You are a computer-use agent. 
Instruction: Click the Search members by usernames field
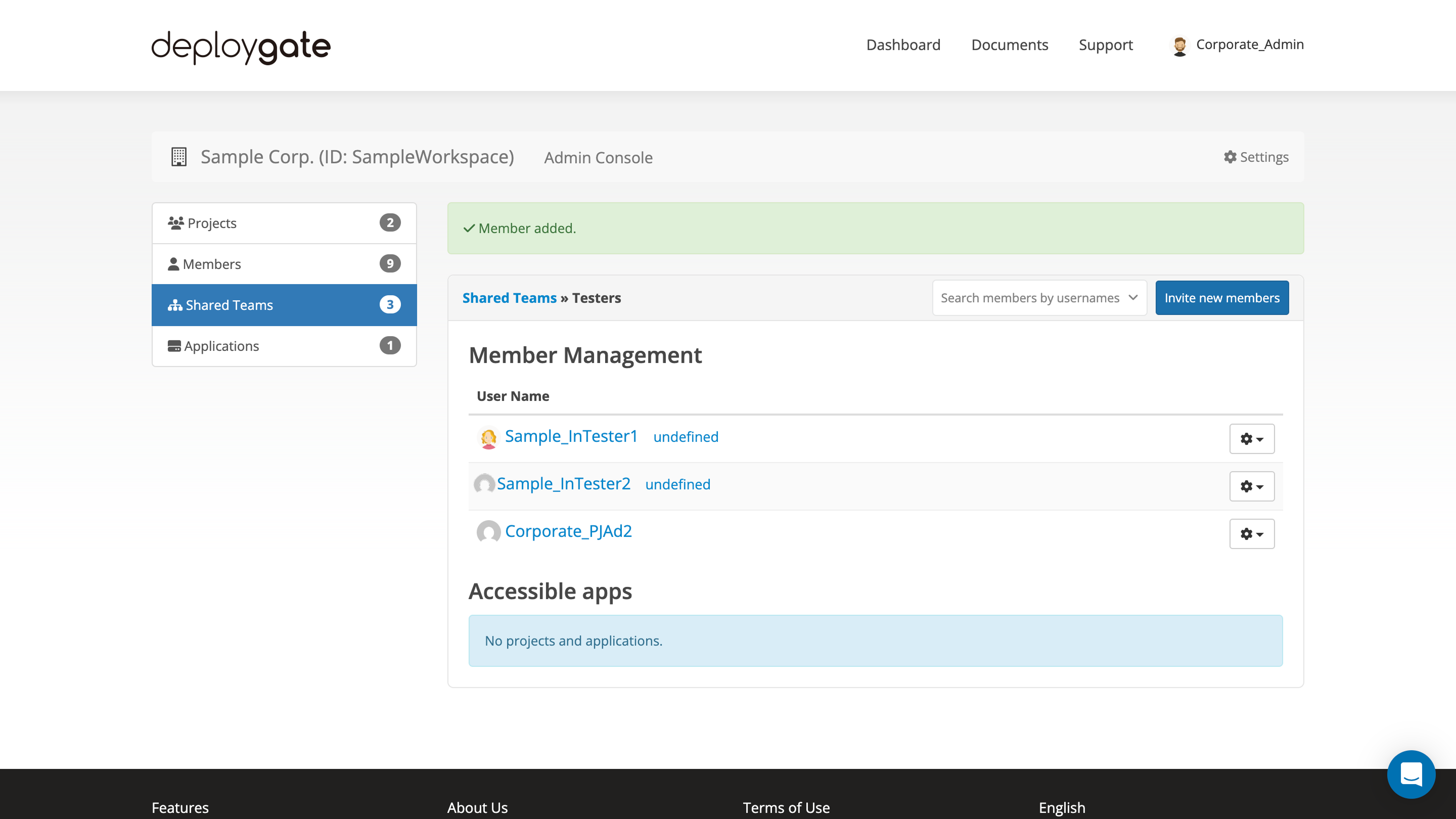[1029, 298]
